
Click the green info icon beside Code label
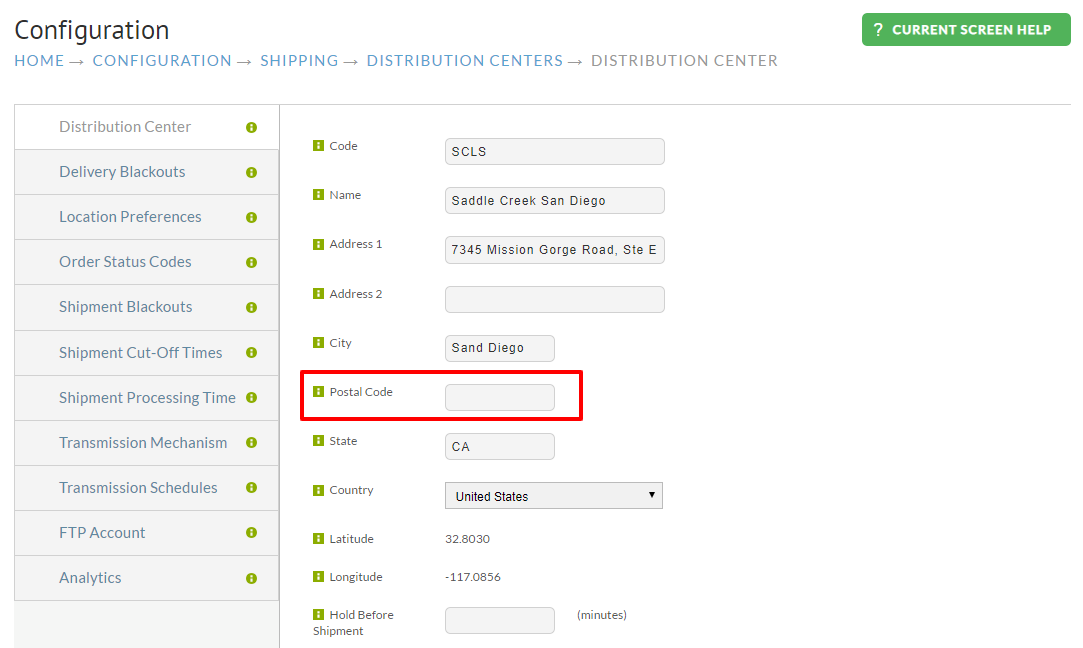point(318,146)
